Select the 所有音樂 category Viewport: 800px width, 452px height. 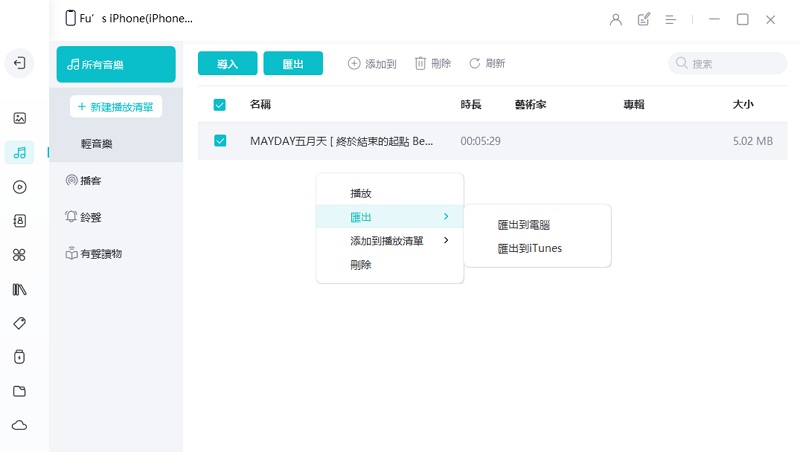coord(116,64)
